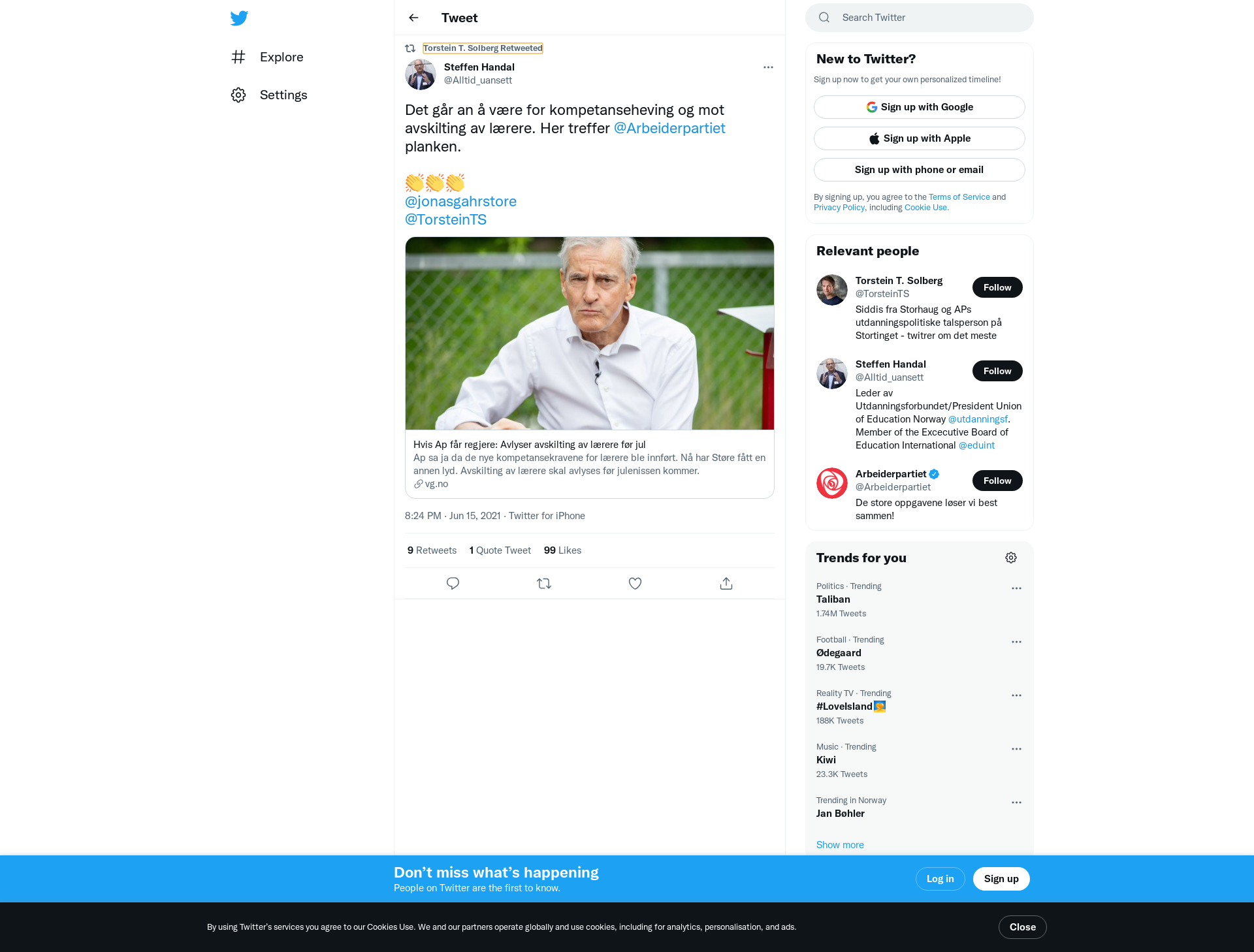
Task: Open trends settings gear icon
Action: pos(1011,558)
